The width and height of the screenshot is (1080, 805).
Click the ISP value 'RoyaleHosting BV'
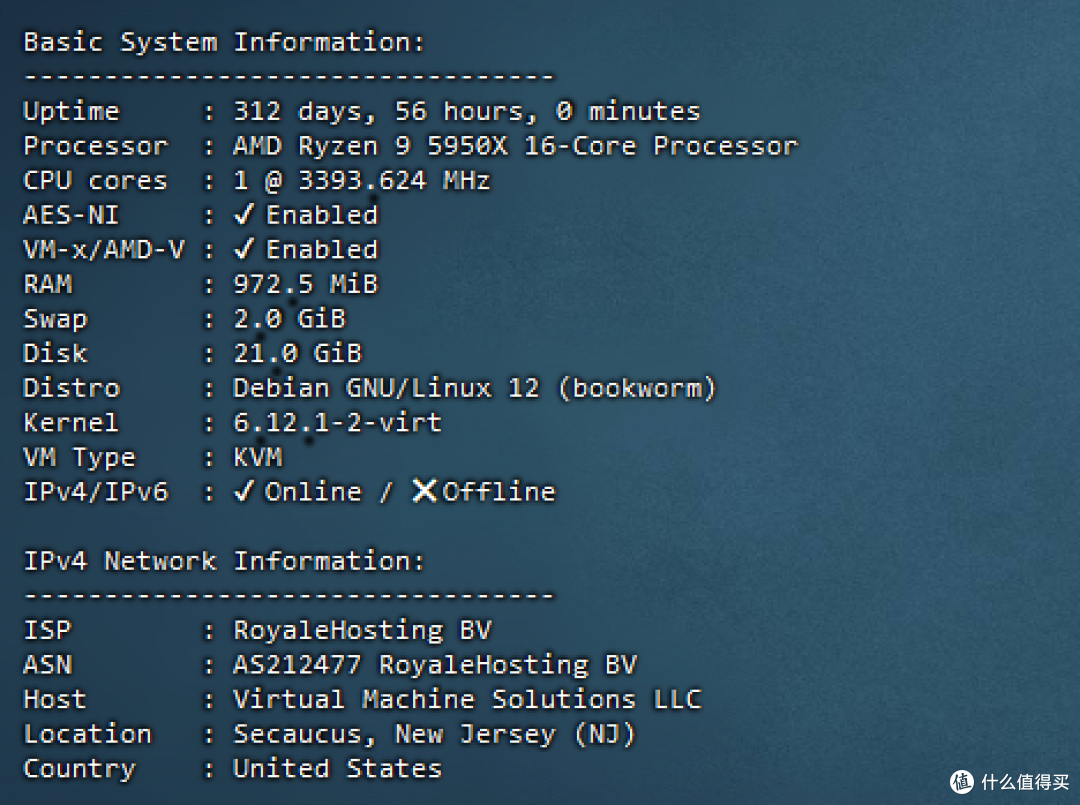tap(362, 630)
